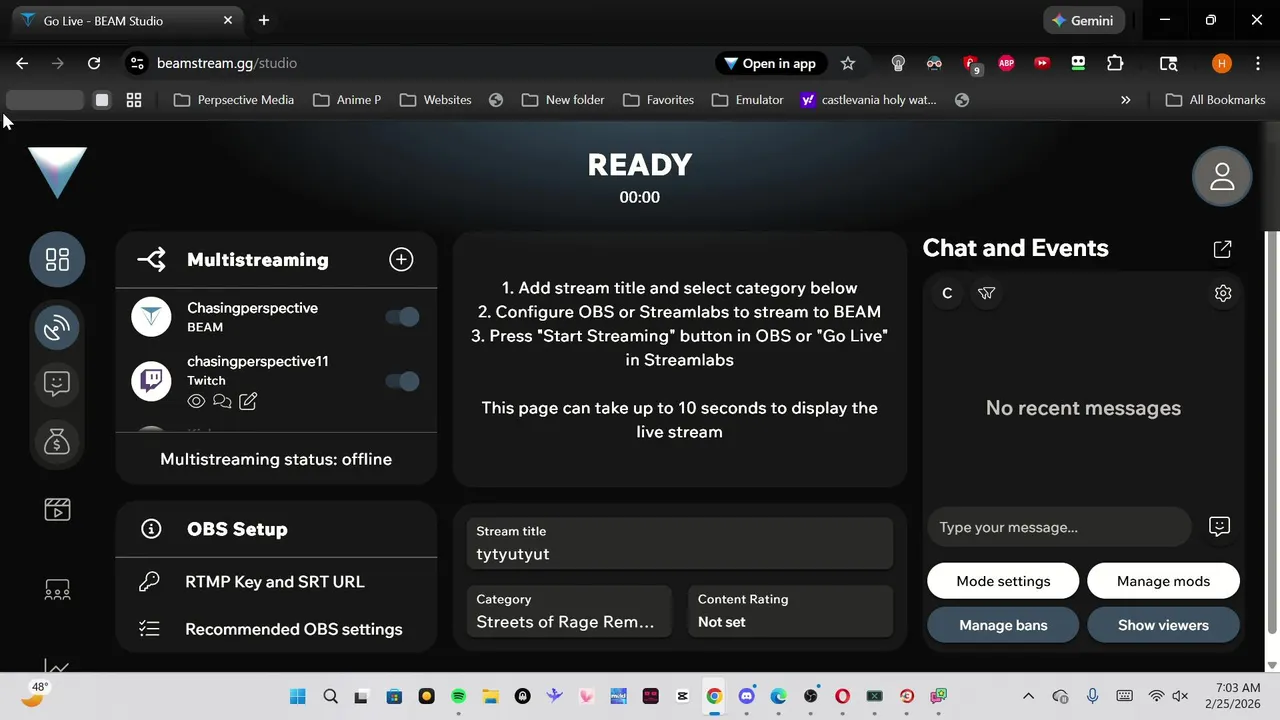Toggle the eye icon under Twitch
The height and width of the screenshot is (720, 1280).
196,402
